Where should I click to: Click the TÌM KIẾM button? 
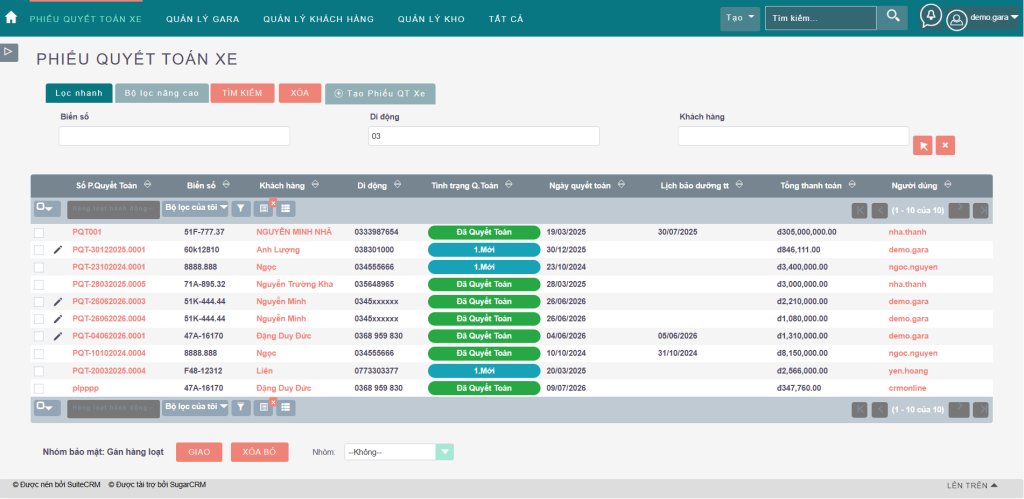242,93
